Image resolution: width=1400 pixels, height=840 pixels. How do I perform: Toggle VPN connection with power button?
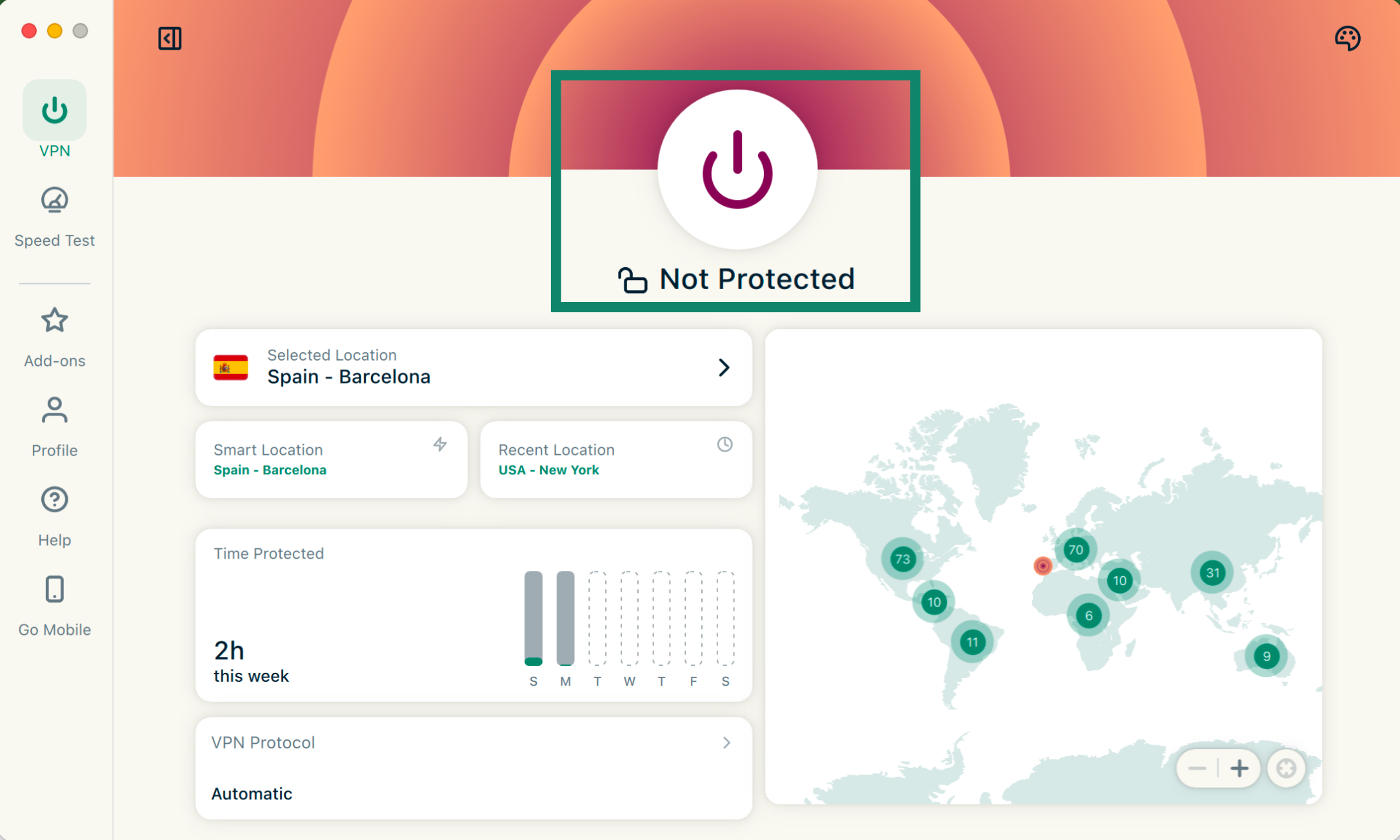(737, 170)
